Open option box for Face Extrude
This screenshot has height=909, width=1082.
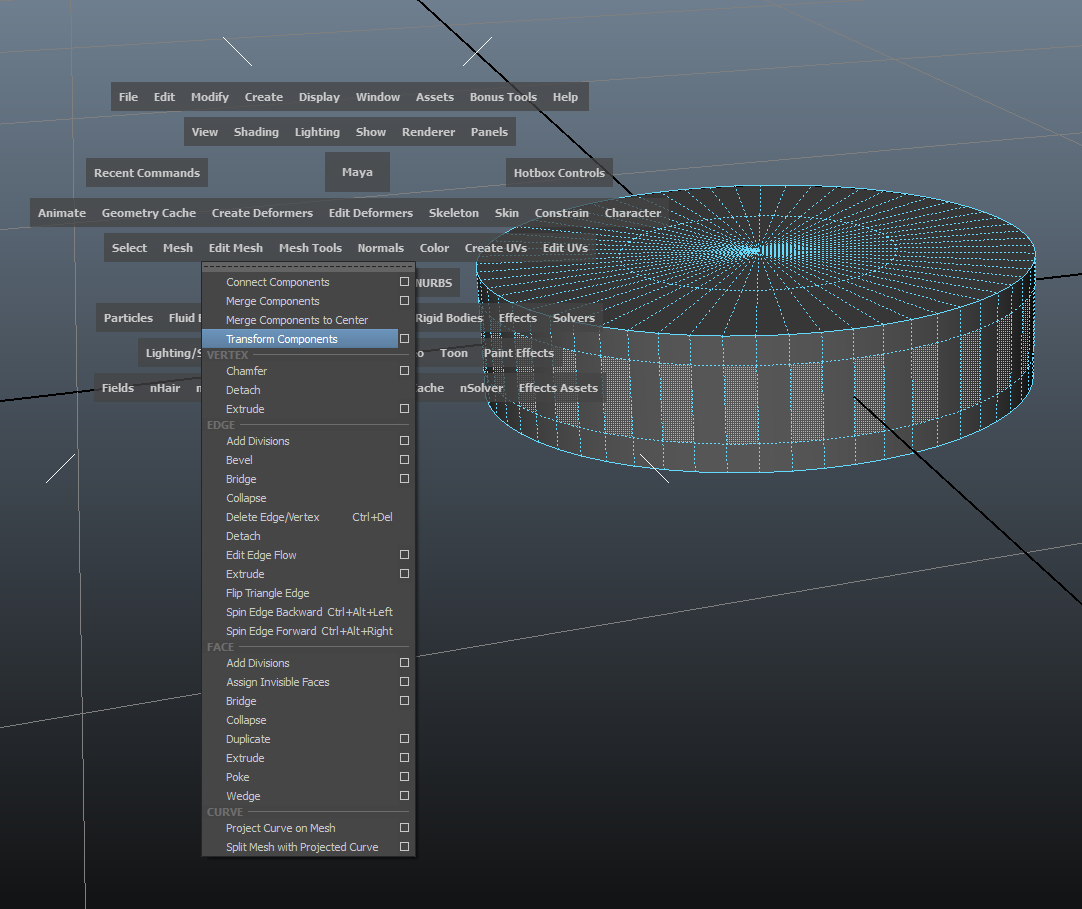tap(404, 758)
